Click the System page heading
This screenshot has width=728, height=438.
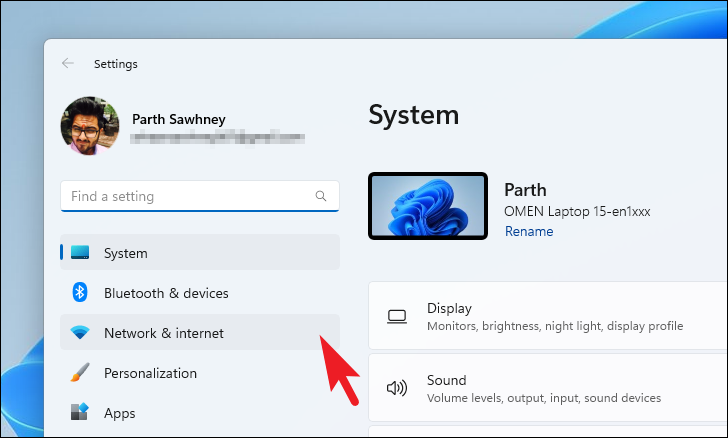click(x=414, y=115)
